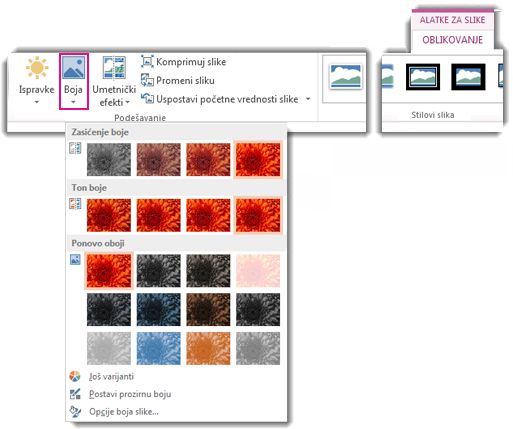Screen dimensions: 513x429
Task: Open Opcije boja slike dialog
Action: click(124, 412)
